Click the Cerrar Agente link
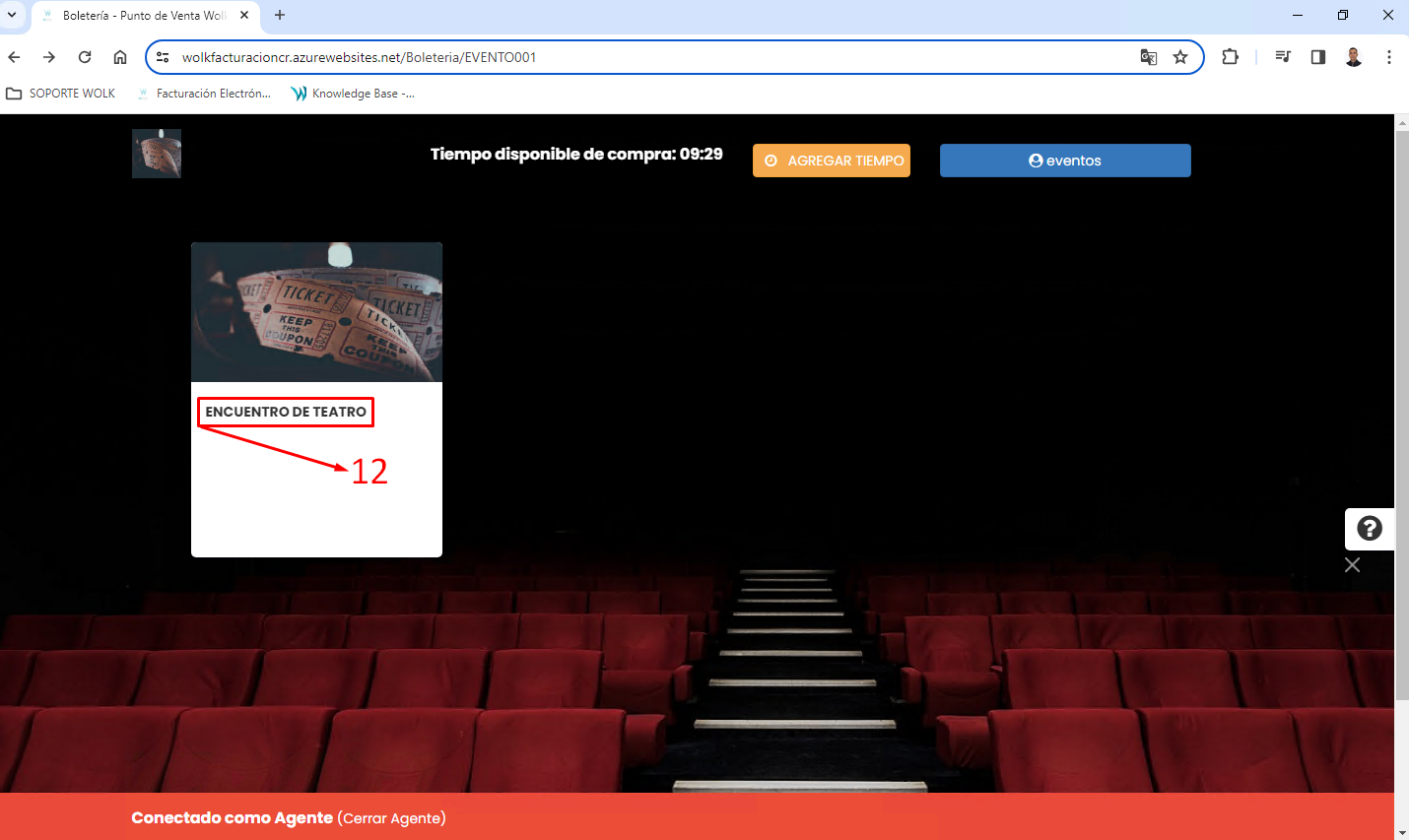The width and height of the screenshot is (1409, 840). [391, 818]
